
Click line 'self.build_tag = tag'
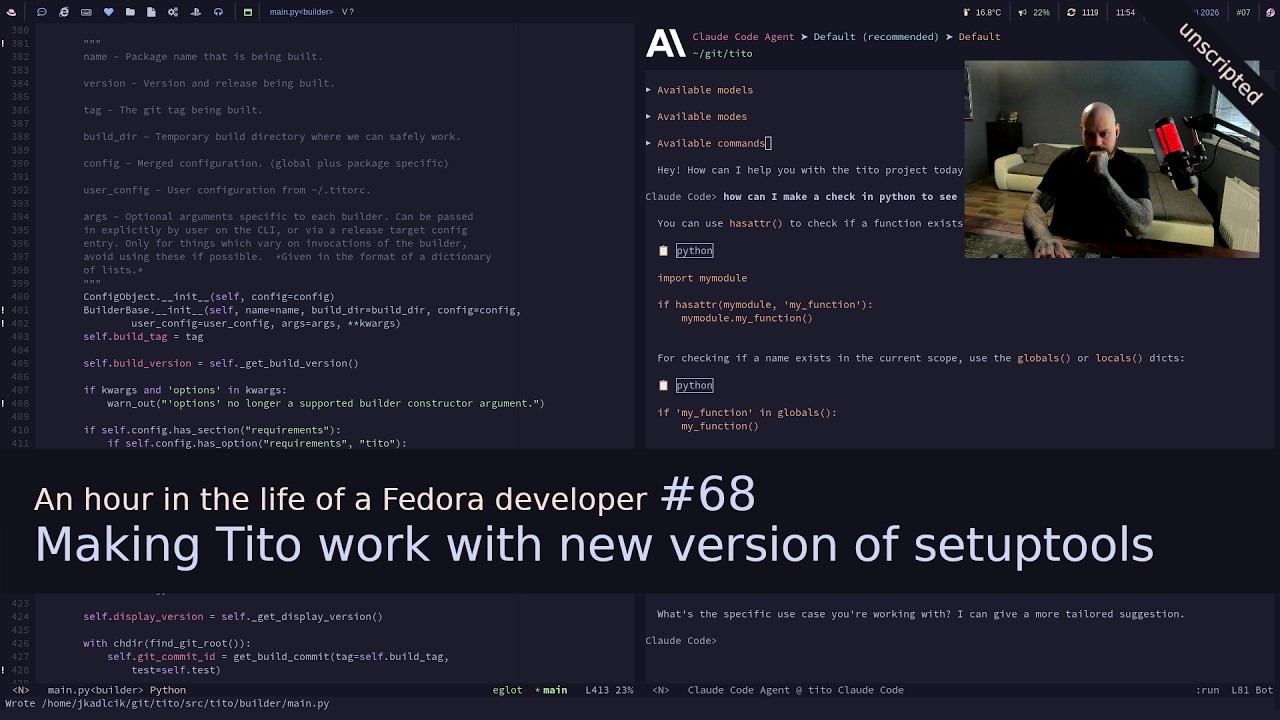143,337
